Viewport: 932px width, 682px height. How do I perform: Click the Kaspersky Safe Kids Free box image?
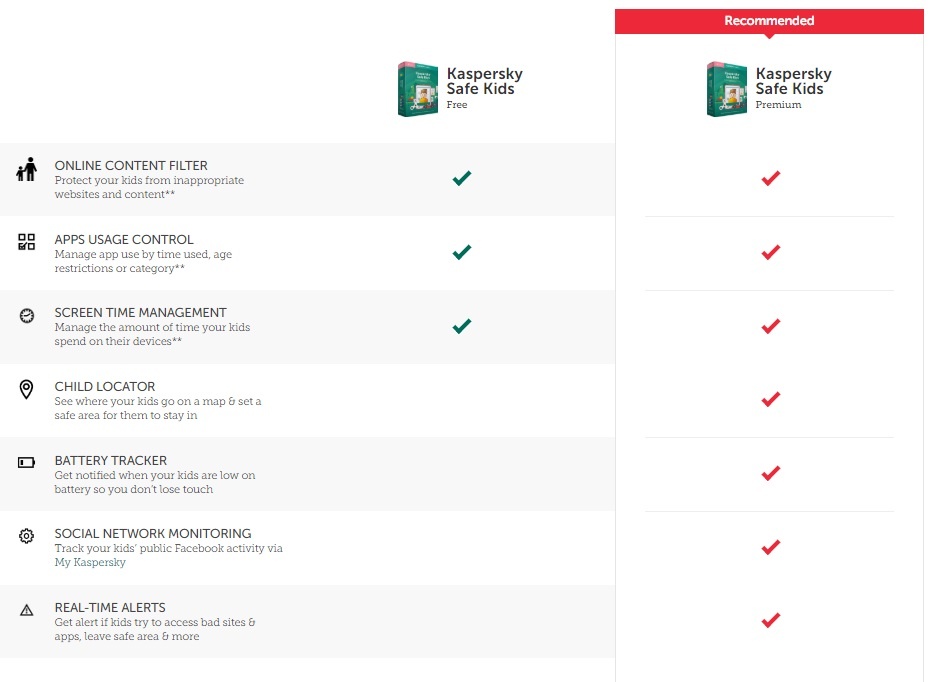[417, 89]
